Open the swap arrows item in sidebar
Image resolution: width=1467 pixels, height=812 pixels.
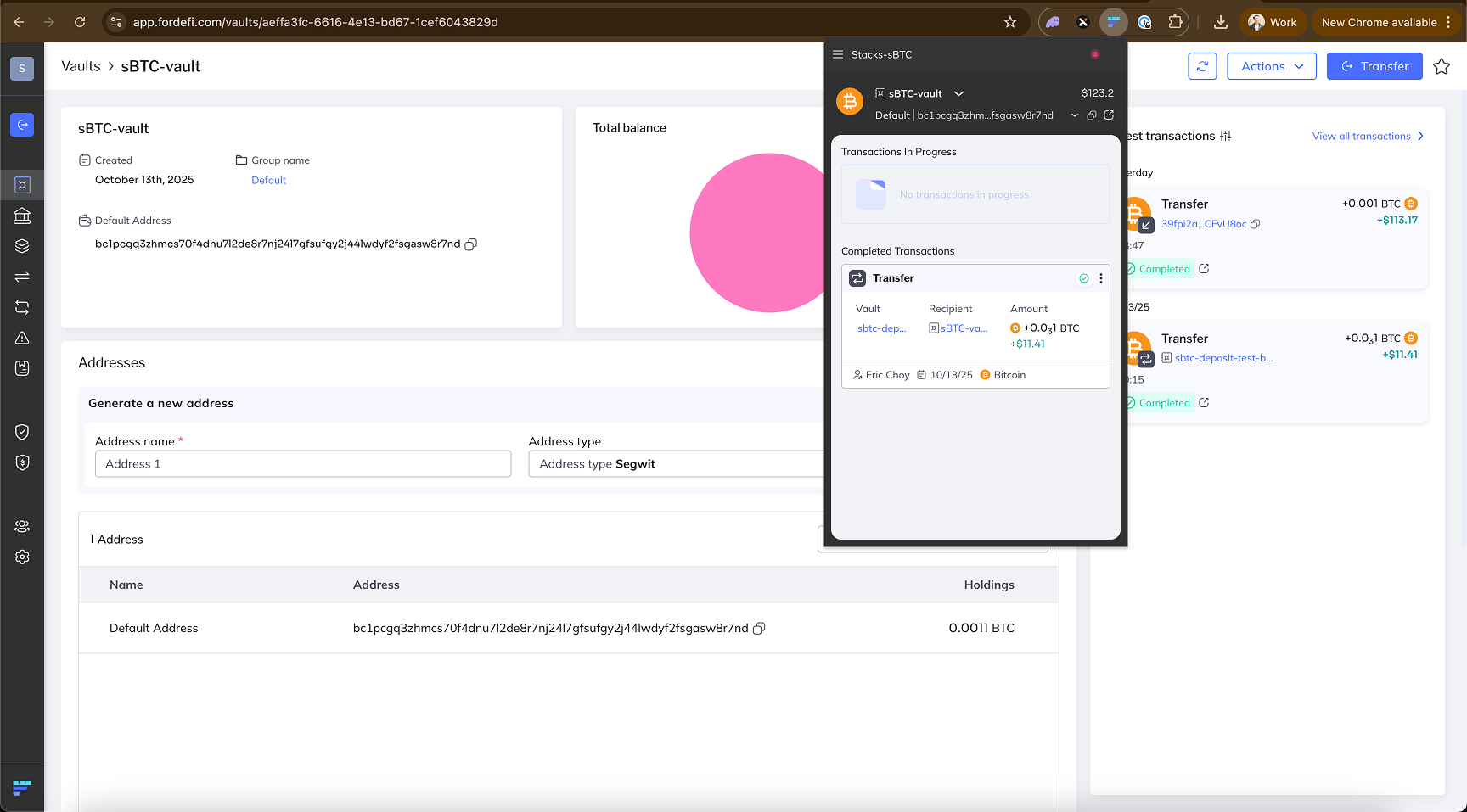[x=22, y=277]
